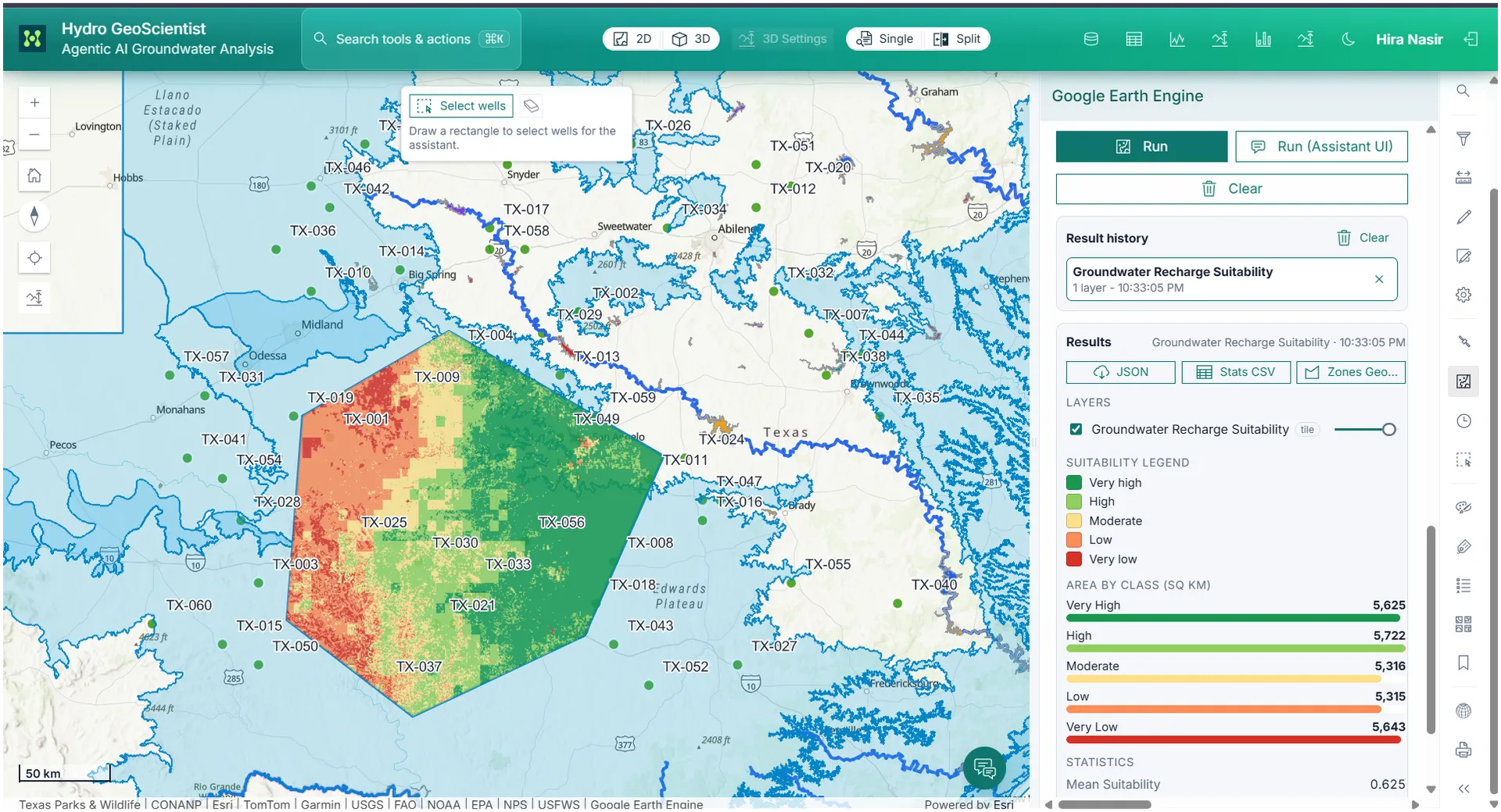Open the globe basemap icon in sidebar
This screenshot has height=812, width=1501.
pyautogui.click(x=1463, y=710)
